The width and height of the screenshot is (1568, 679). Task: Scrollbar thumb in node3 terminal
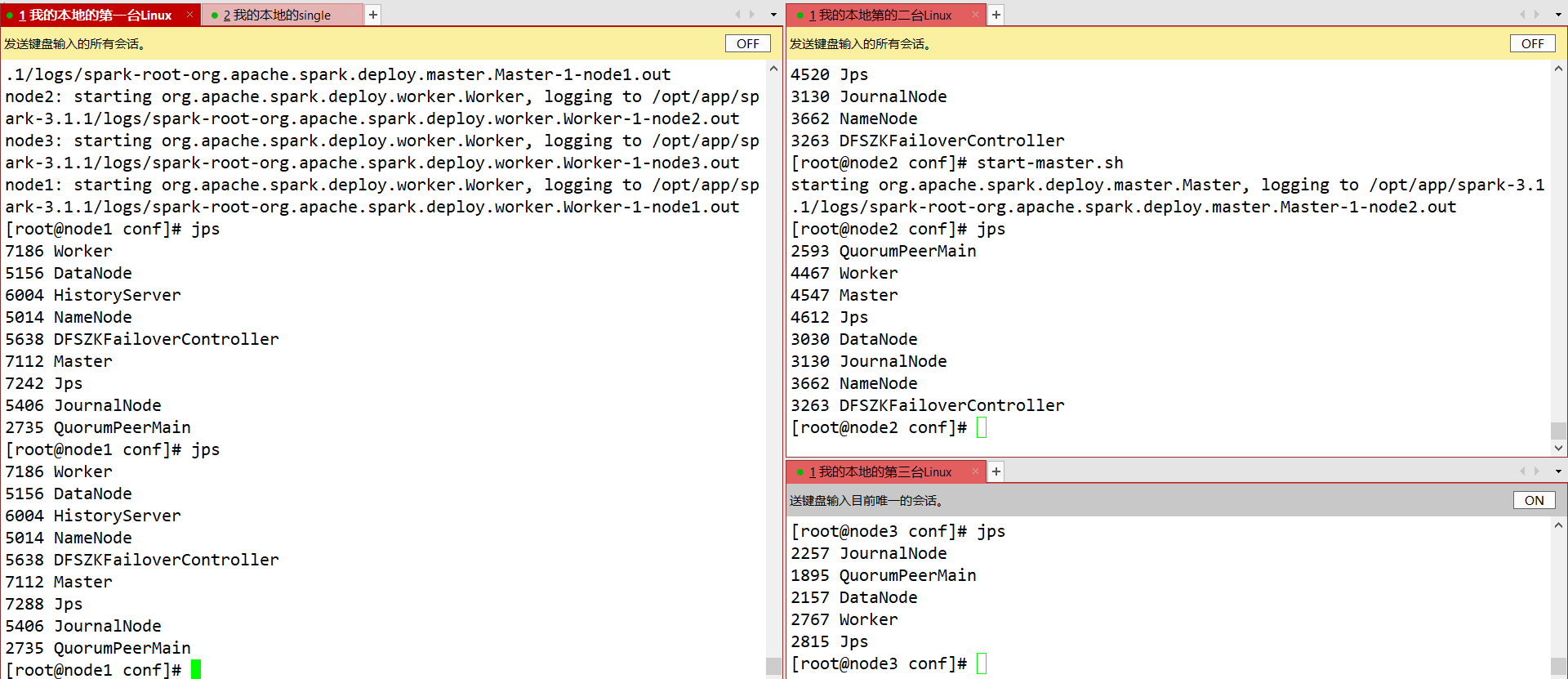point(1558,667)
